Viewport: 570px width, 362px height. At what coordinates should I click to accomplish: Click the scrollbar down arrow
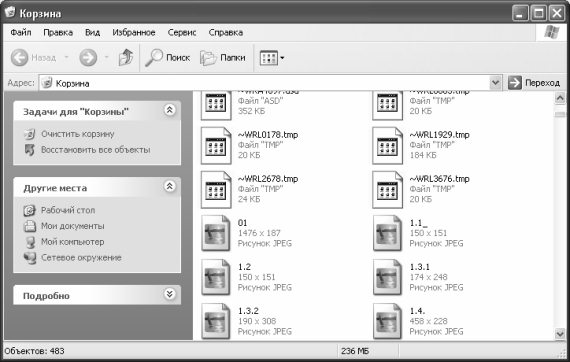tap(560, 333)
